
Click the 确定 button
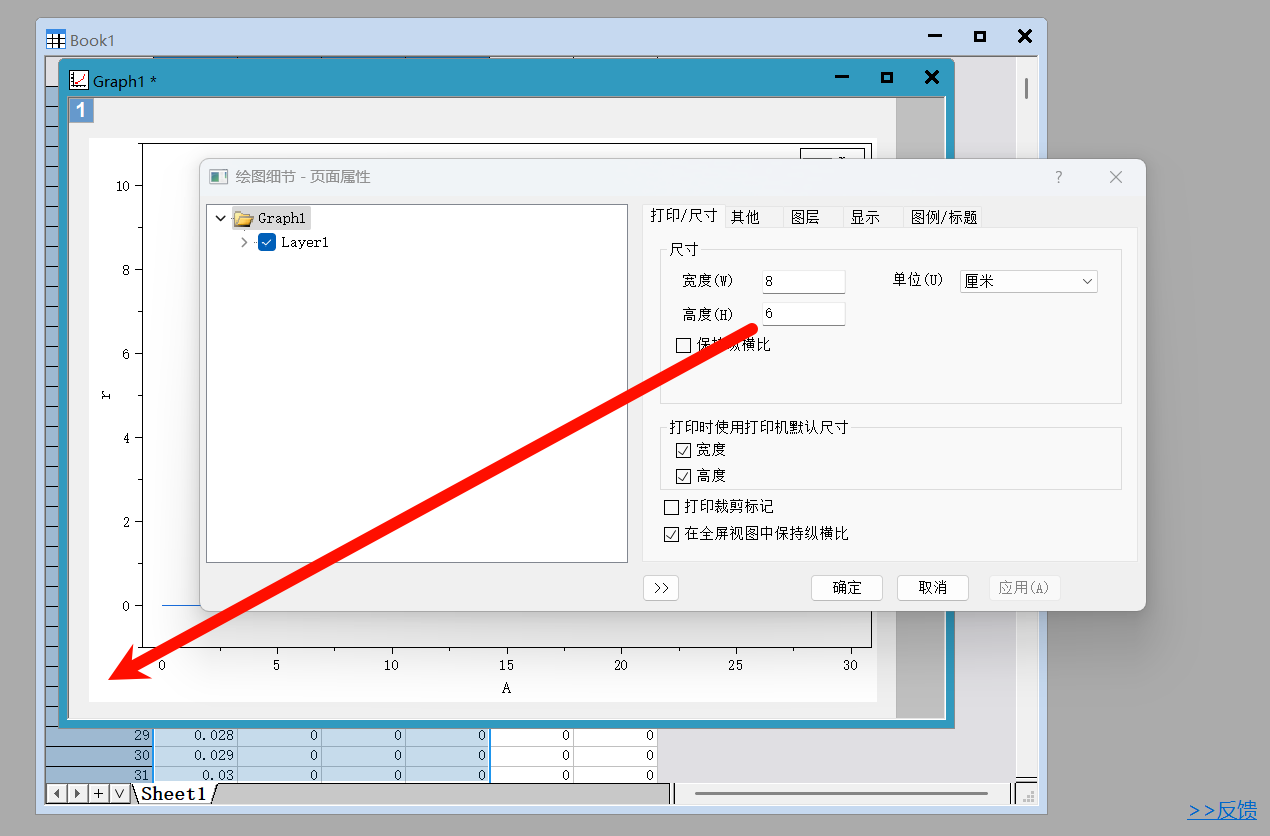(846, 588)
